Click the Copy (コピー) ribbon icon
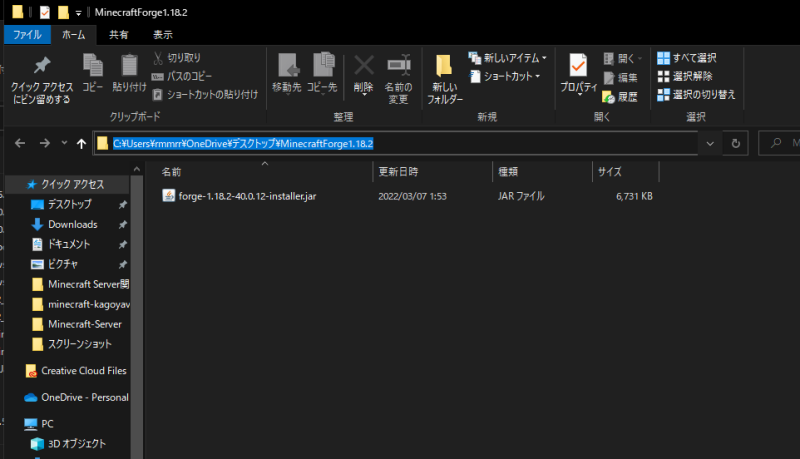Screen dimensions: 800x459 [93, 73]
